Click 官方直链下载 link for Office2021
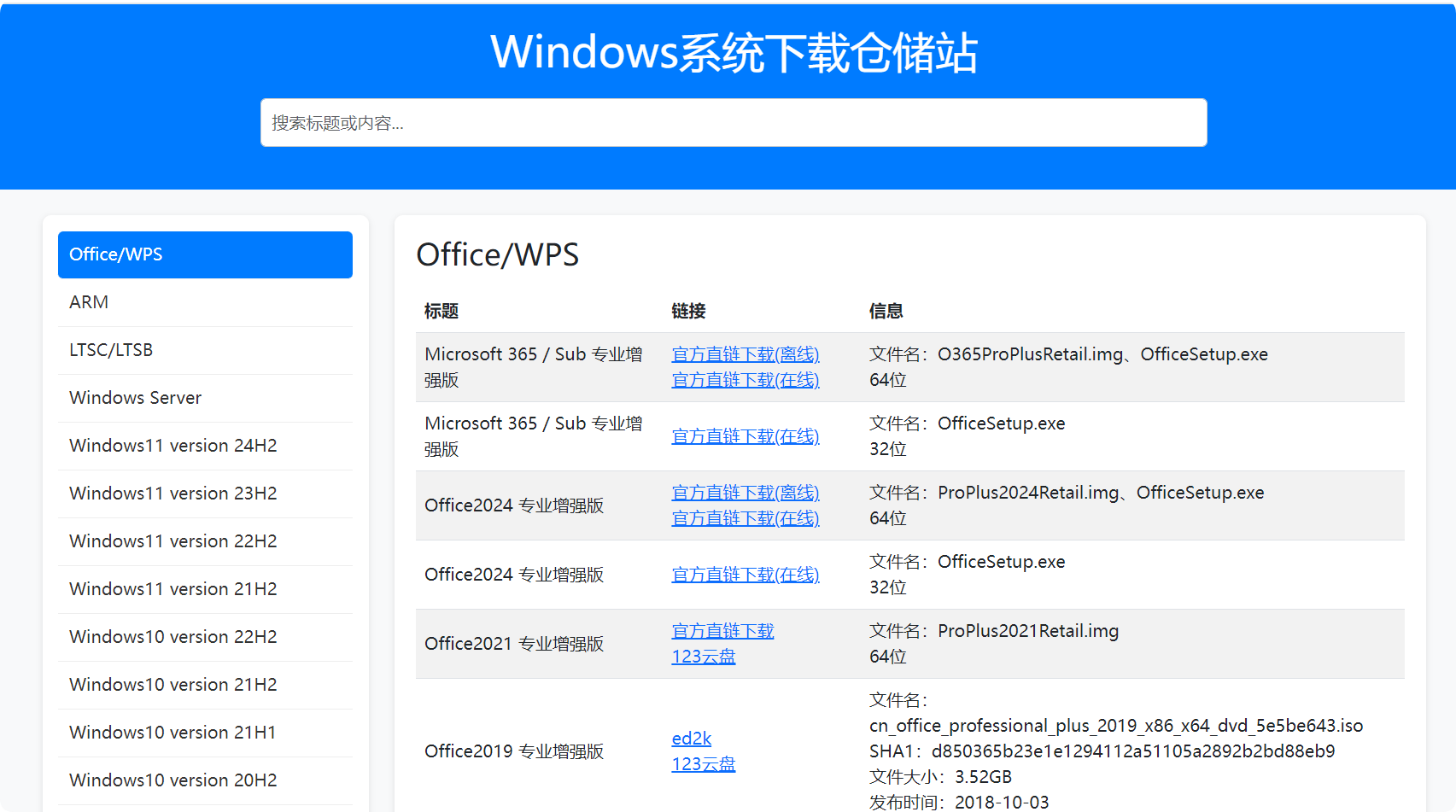Viewport: 1456px width, 812px height. pos(722,631)
